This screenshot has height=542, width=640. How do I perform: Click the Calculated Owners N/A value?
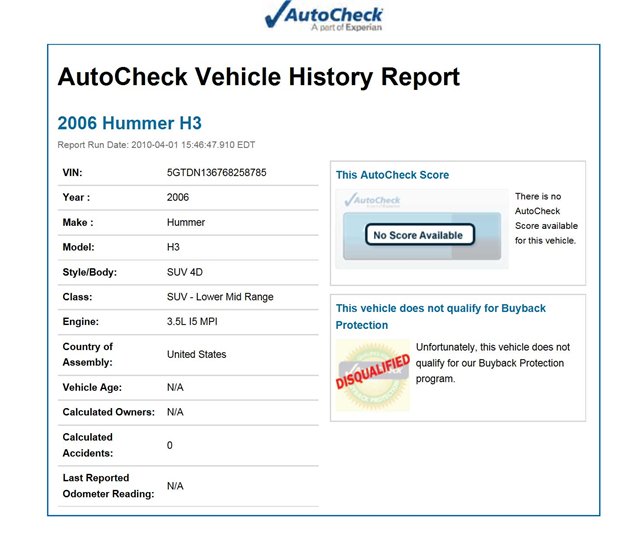(x=175, y=412)
